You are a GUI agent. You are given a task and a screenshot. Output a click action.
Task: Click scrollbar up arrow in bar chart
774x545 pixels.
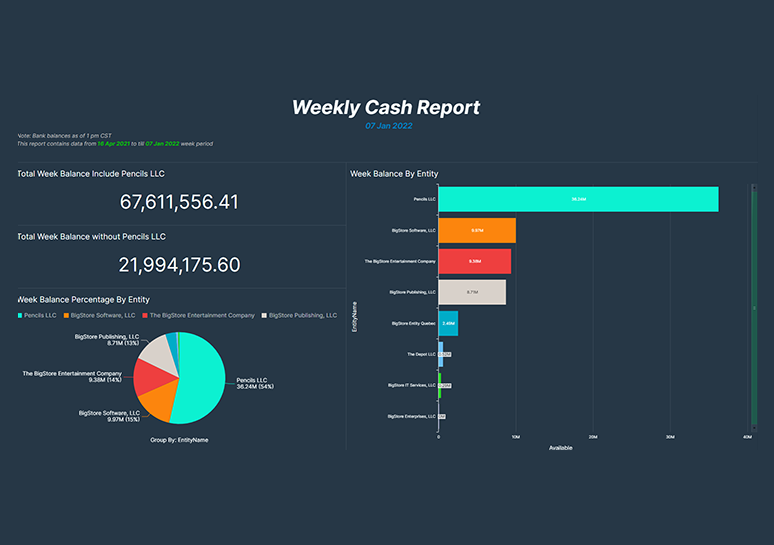(754, 185)
